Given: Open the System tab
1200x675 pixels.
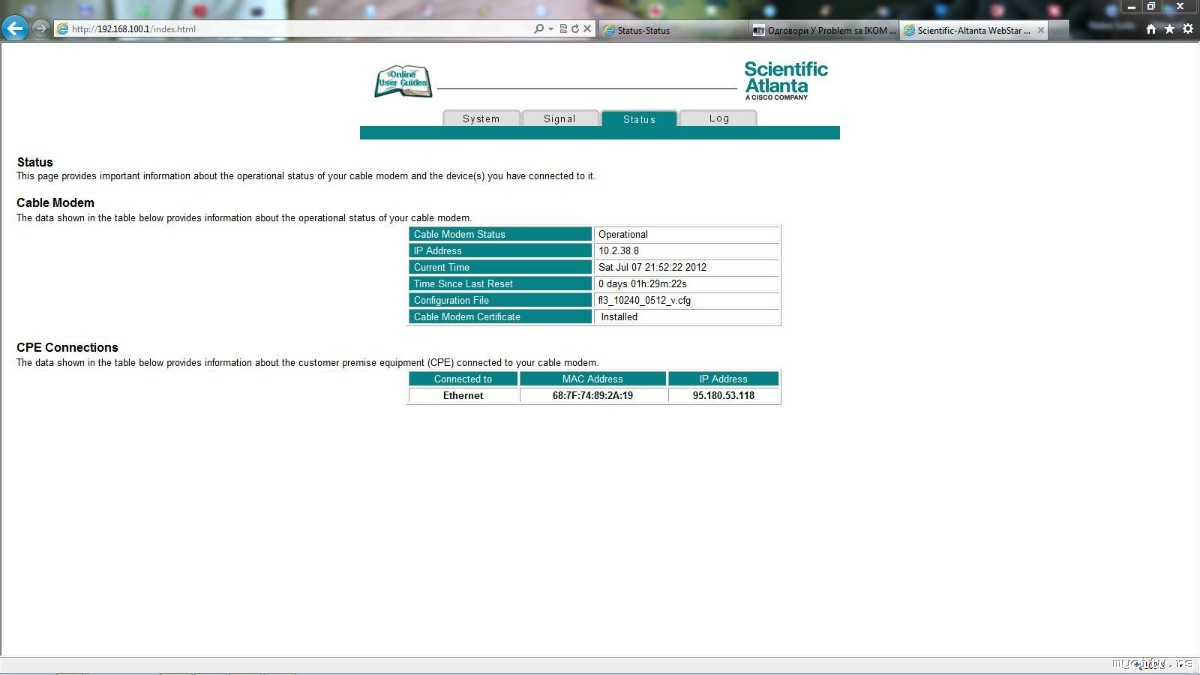Looking at the screenshot, I should click(481, 118).
